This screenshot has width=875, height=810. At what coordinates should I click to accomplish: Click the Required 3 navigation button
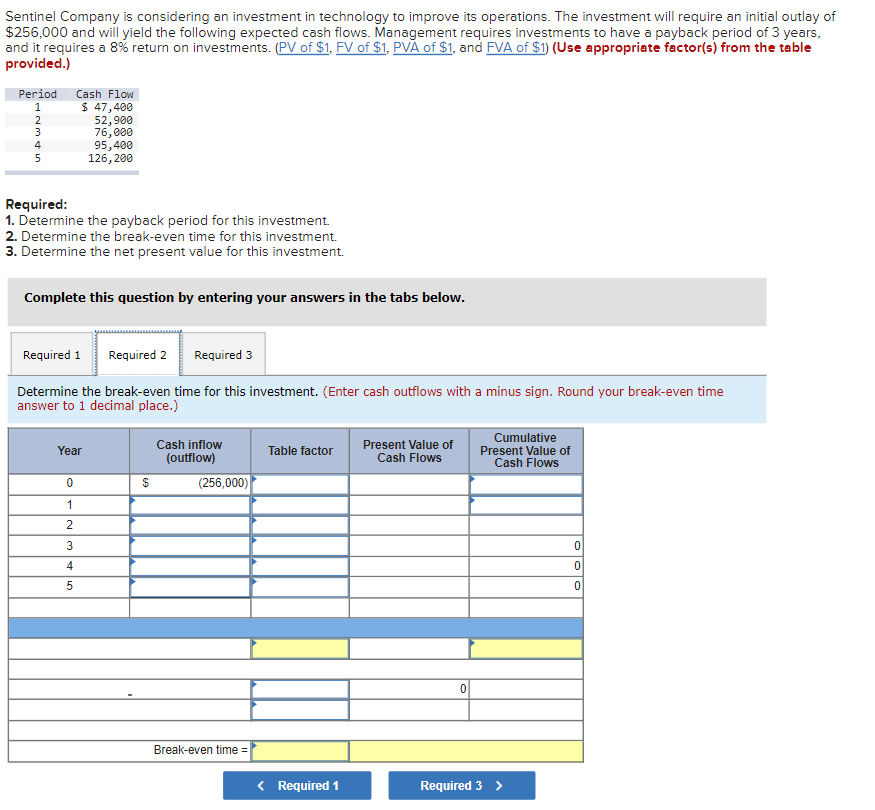tap(461, 785)
